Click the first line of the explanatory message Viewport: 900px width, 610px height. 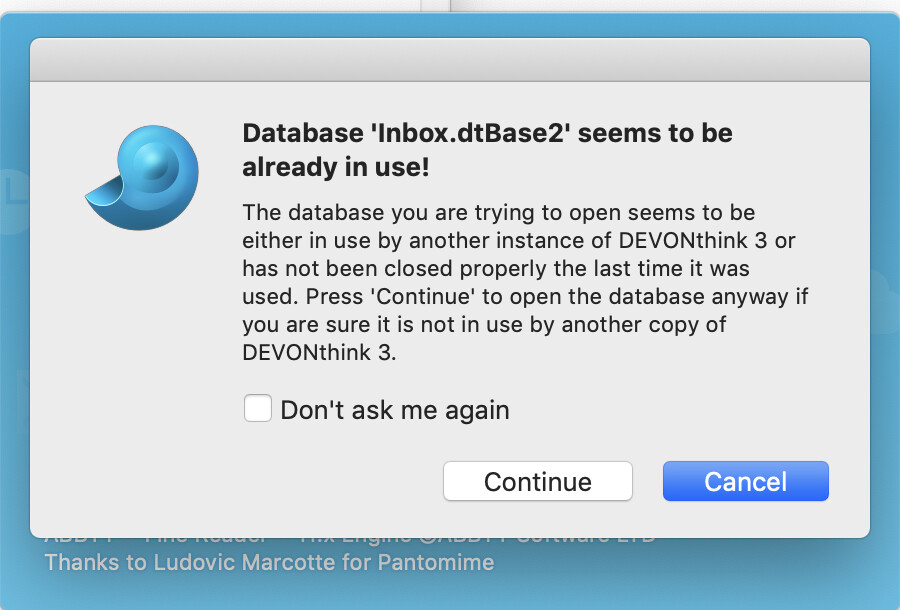click(499, 213)
